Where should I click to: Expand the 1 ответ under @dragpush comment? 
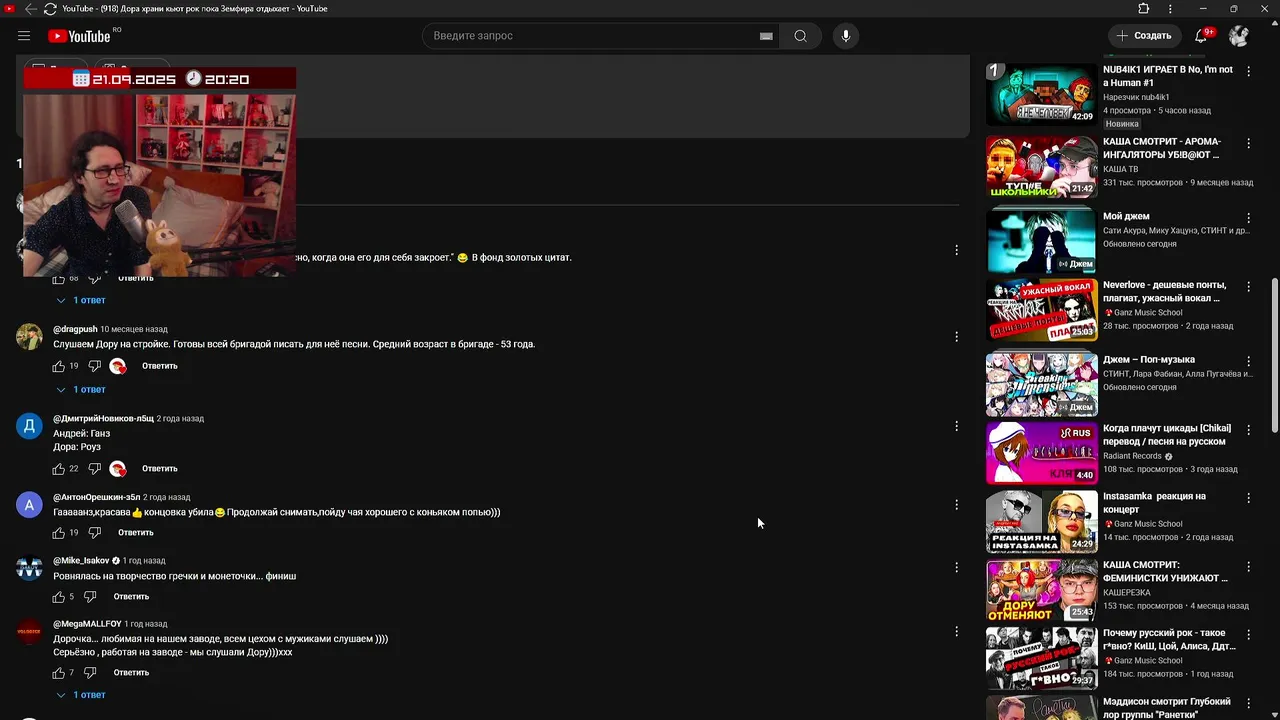[81, 390]
